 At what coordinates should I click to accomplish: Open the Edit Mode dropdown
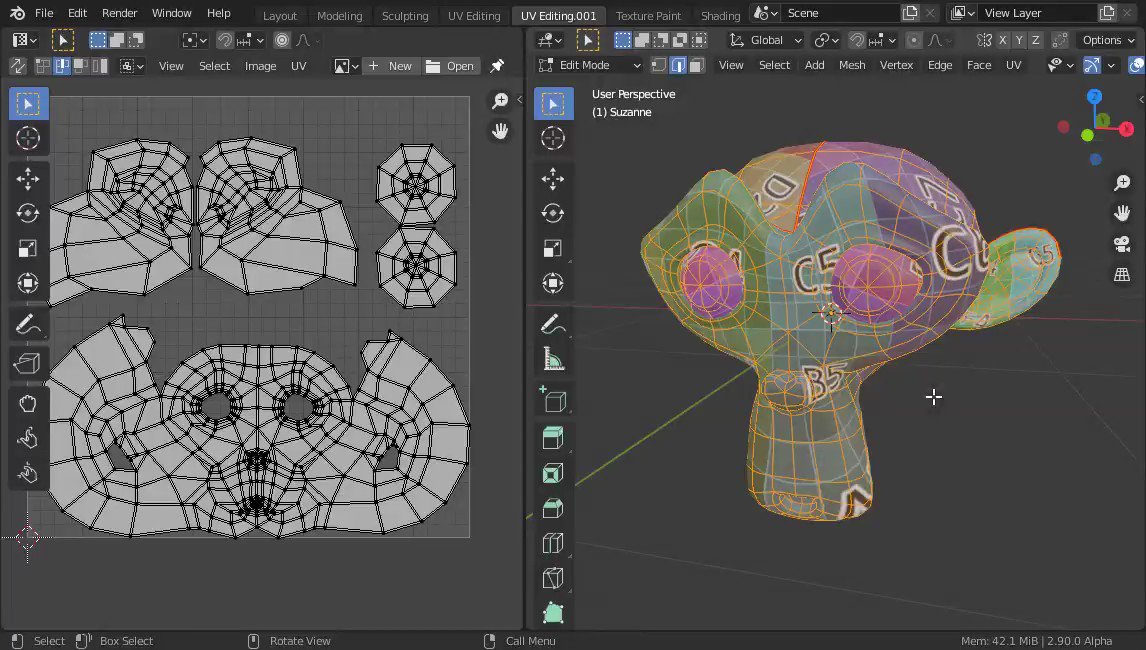590,65
